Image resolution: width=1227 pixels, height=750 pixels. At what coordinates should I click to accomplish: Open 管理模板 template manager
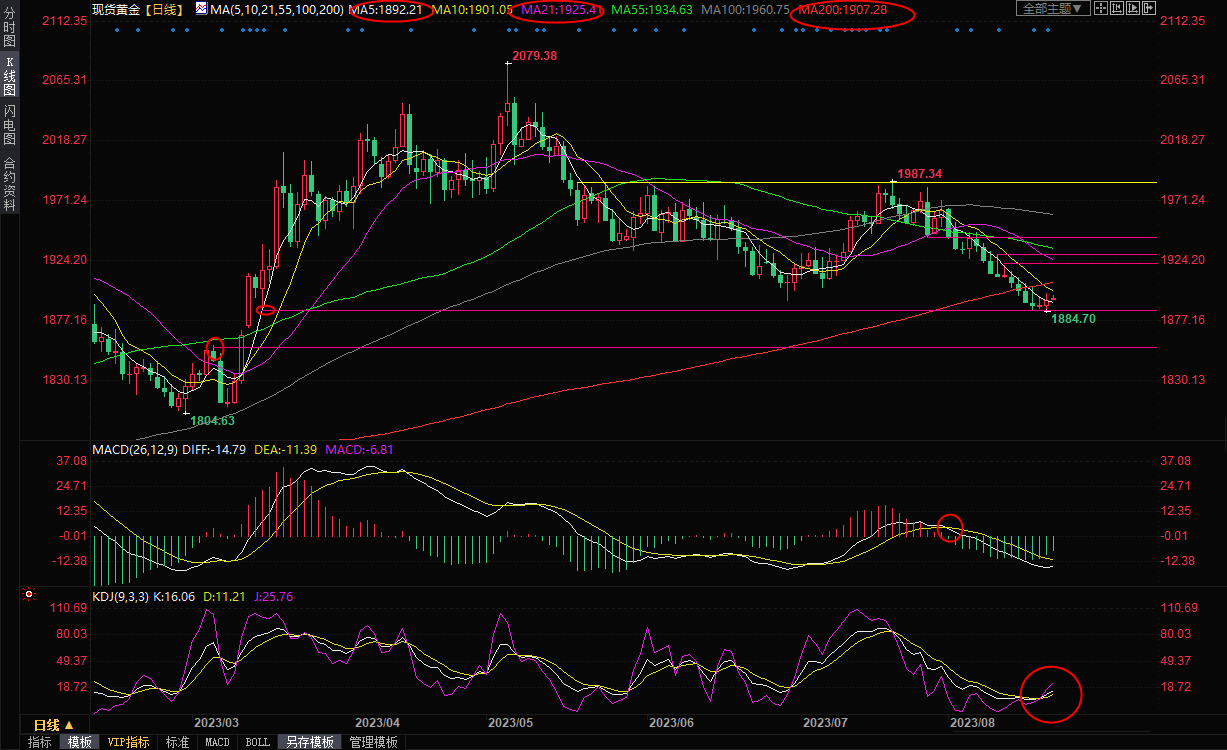click(x=373, y=742)
